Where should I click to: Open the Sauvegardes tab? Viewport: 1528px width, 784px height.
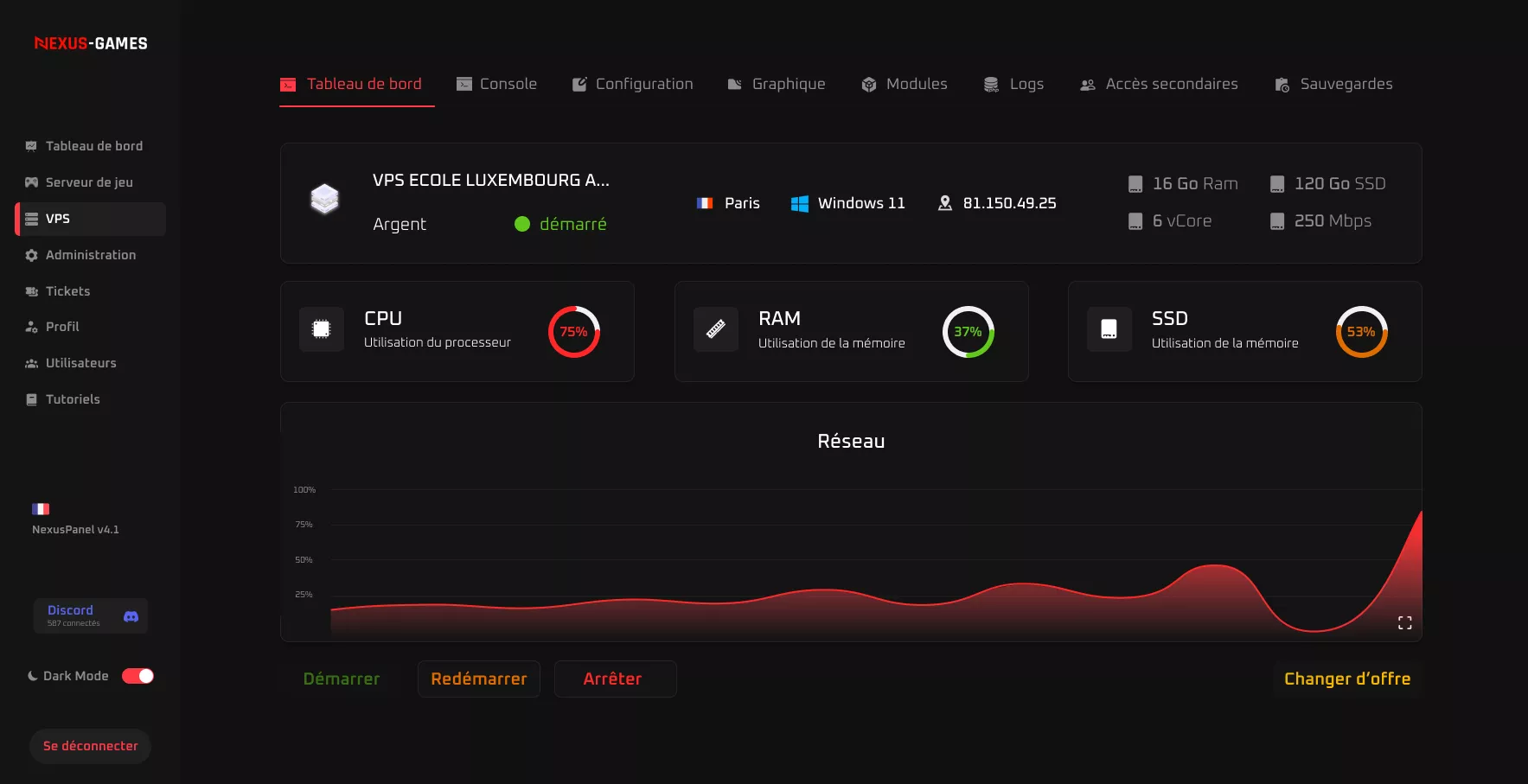click(1333, 84)
